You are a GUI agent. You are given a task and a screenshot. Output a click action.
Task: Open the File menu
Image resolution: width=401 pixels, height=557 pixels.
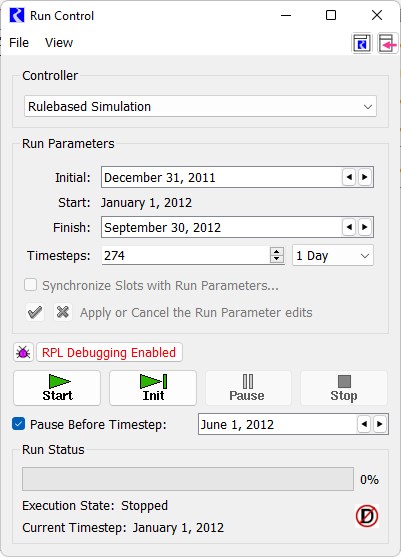click(19, 43)
